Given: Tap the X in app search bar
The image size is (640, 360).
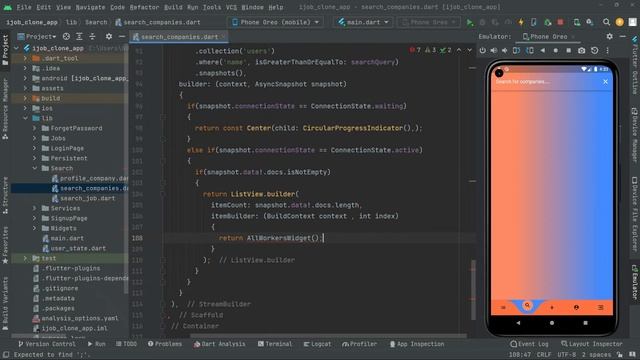Looking at the screenshot, I should (x=605, y=82).
